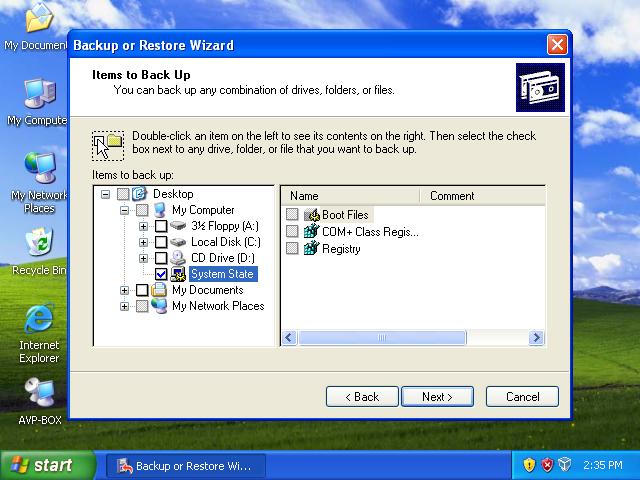Image resolution: width=640 pixels, height=480 pixels.
Task: Click the yellow security shield tray icon
Action: 529,464
